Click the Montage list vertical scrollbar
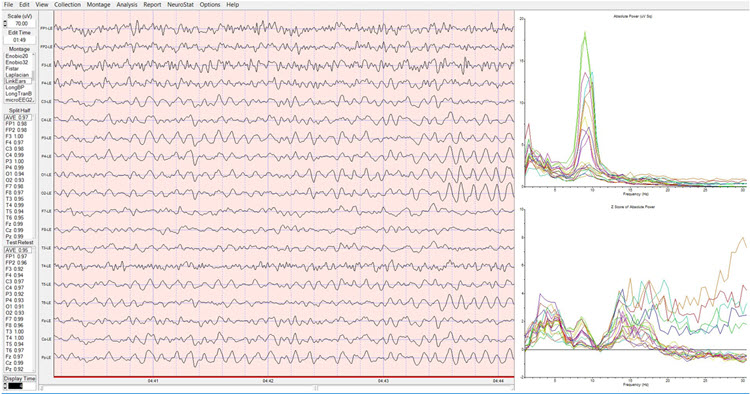The height and width of the screenshot is (394, 750). point(33,78)
